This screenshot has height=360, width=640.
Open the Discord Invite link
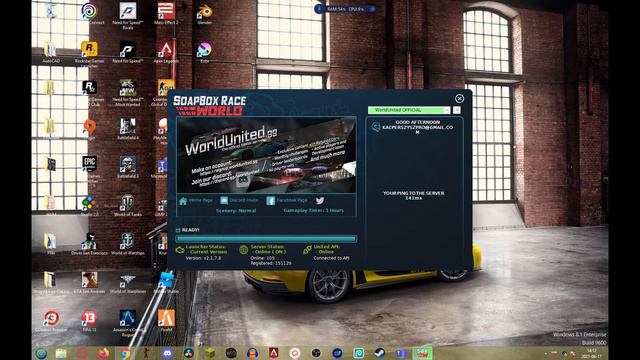[x=239, y=200]
